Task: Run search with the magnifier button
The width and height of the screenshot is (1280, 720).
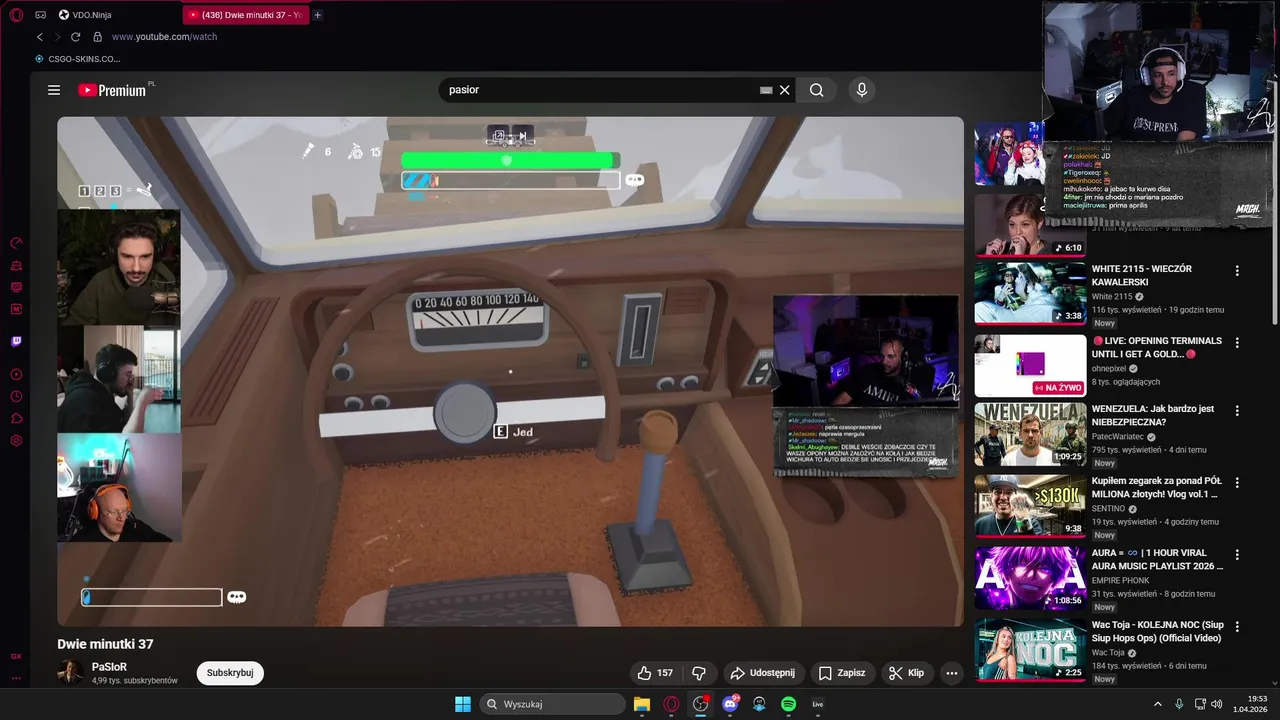Action: pos(817,90)
